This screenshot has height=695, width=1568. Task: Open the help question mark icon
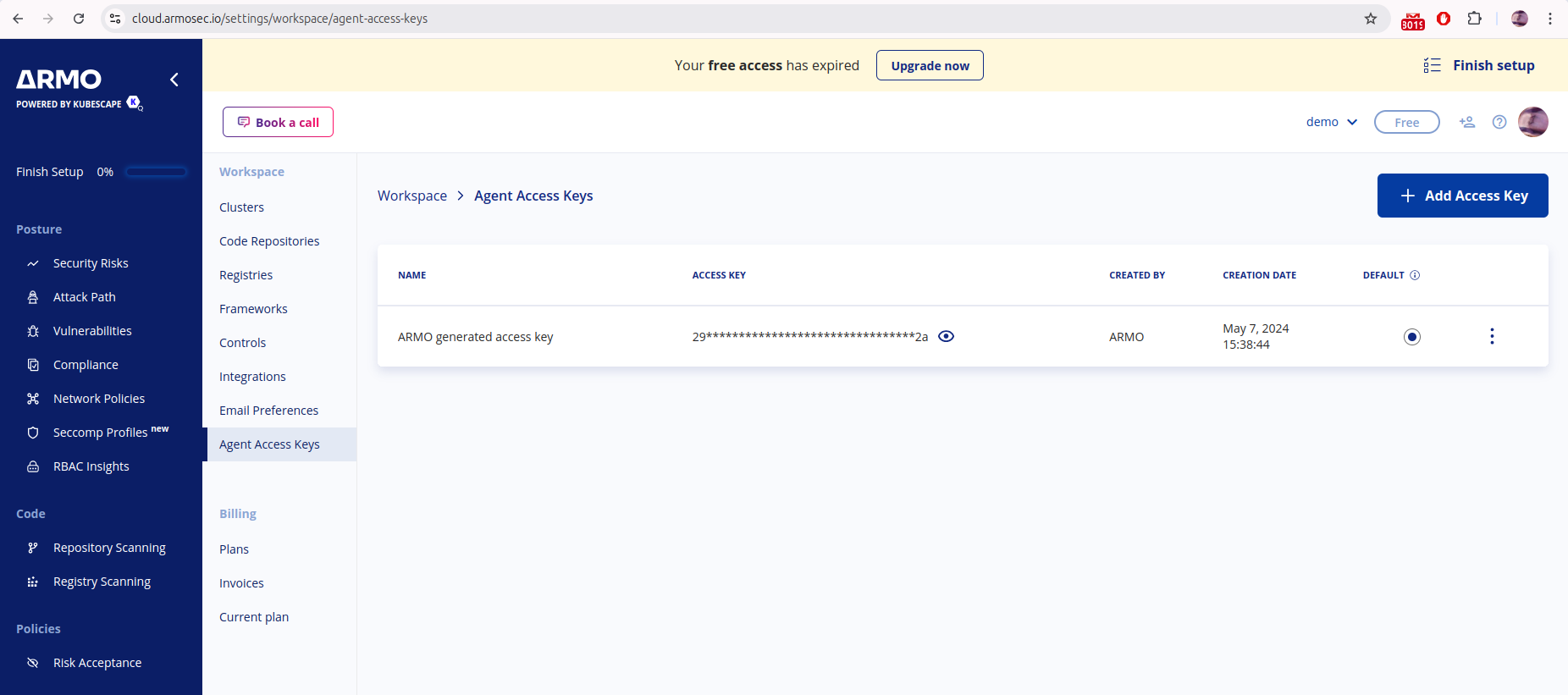1499,122
